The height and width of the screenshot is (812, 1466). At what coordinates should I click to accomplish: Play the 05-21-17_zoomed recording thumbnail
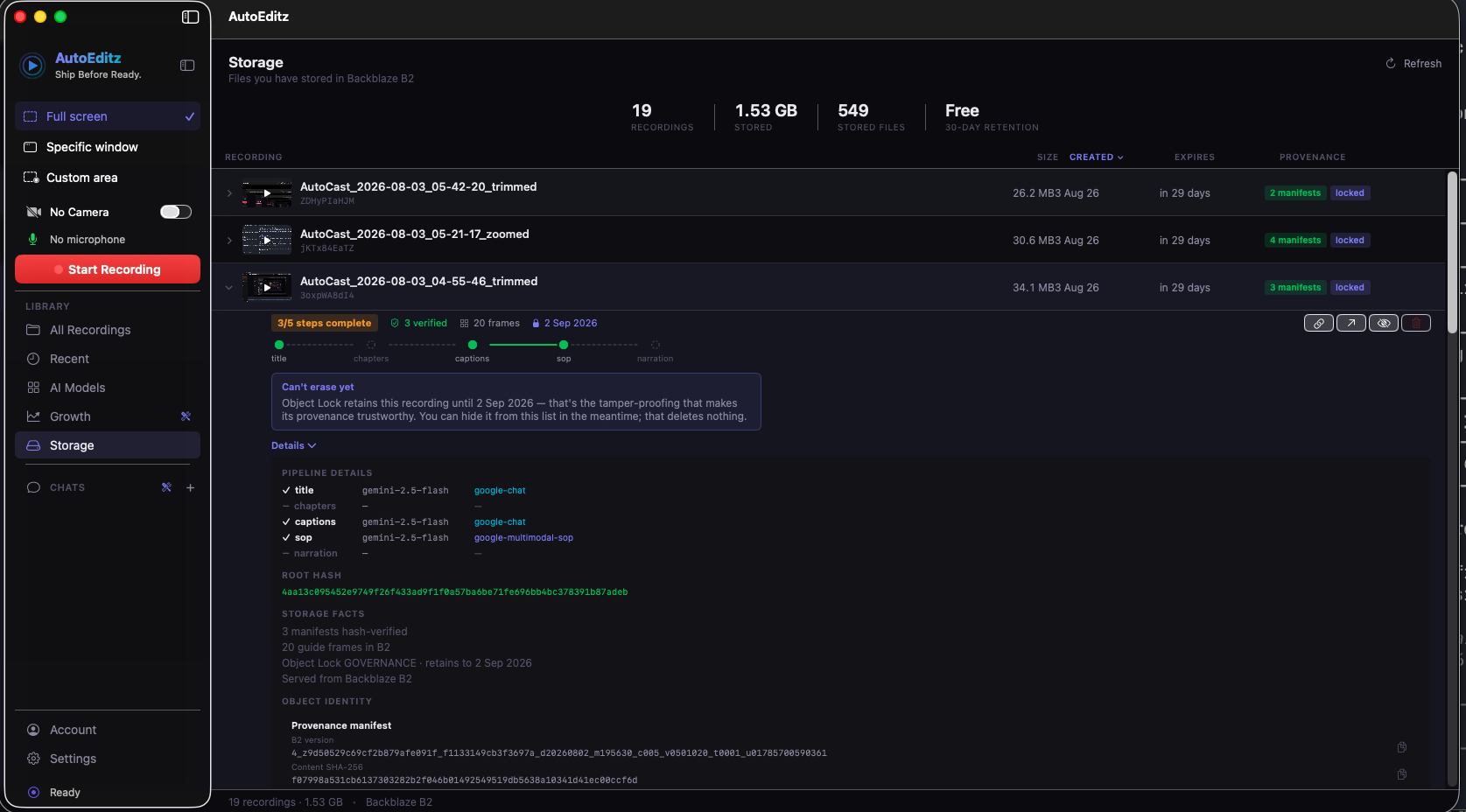tap(267, 241)
